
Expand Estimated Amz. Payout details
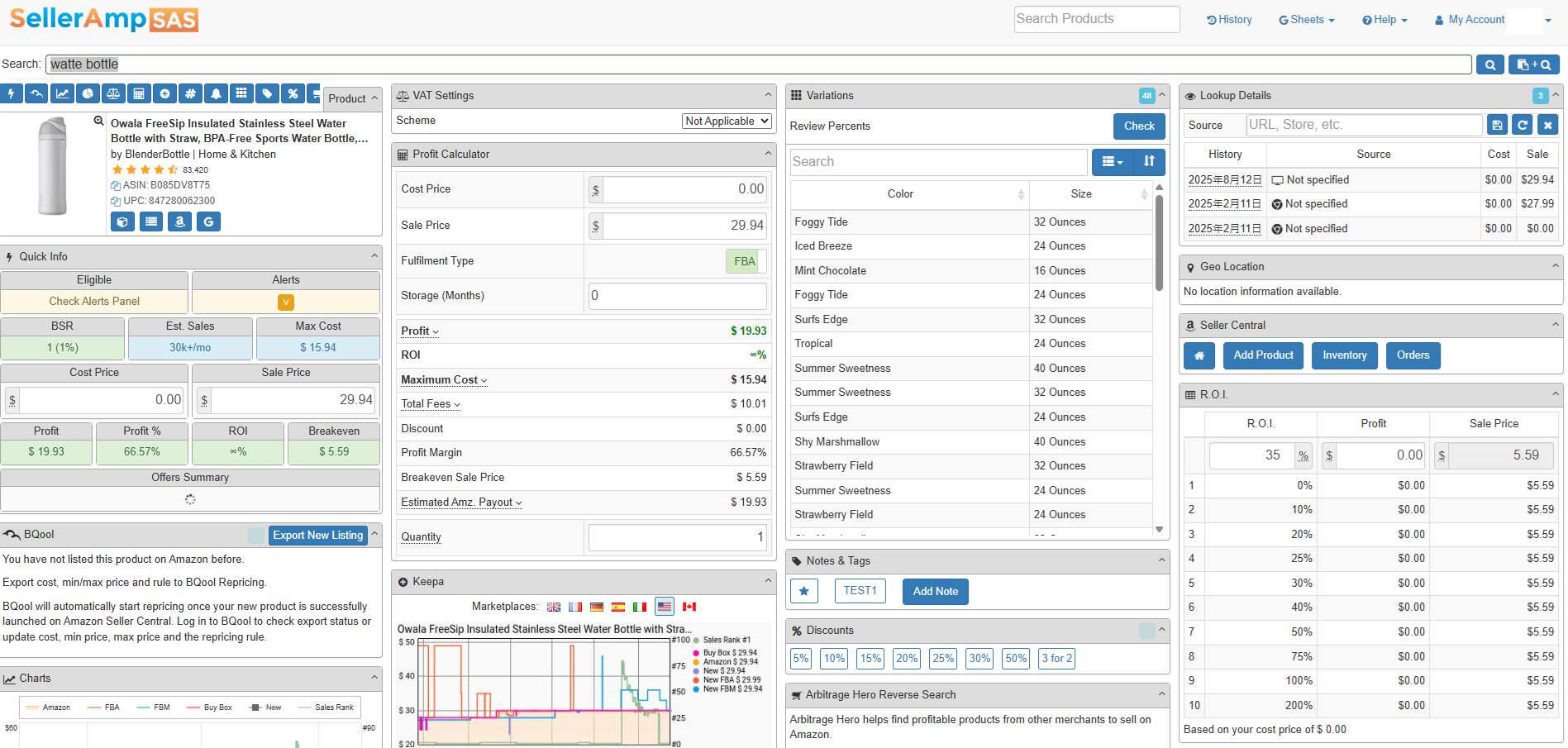tap(461, 503)
